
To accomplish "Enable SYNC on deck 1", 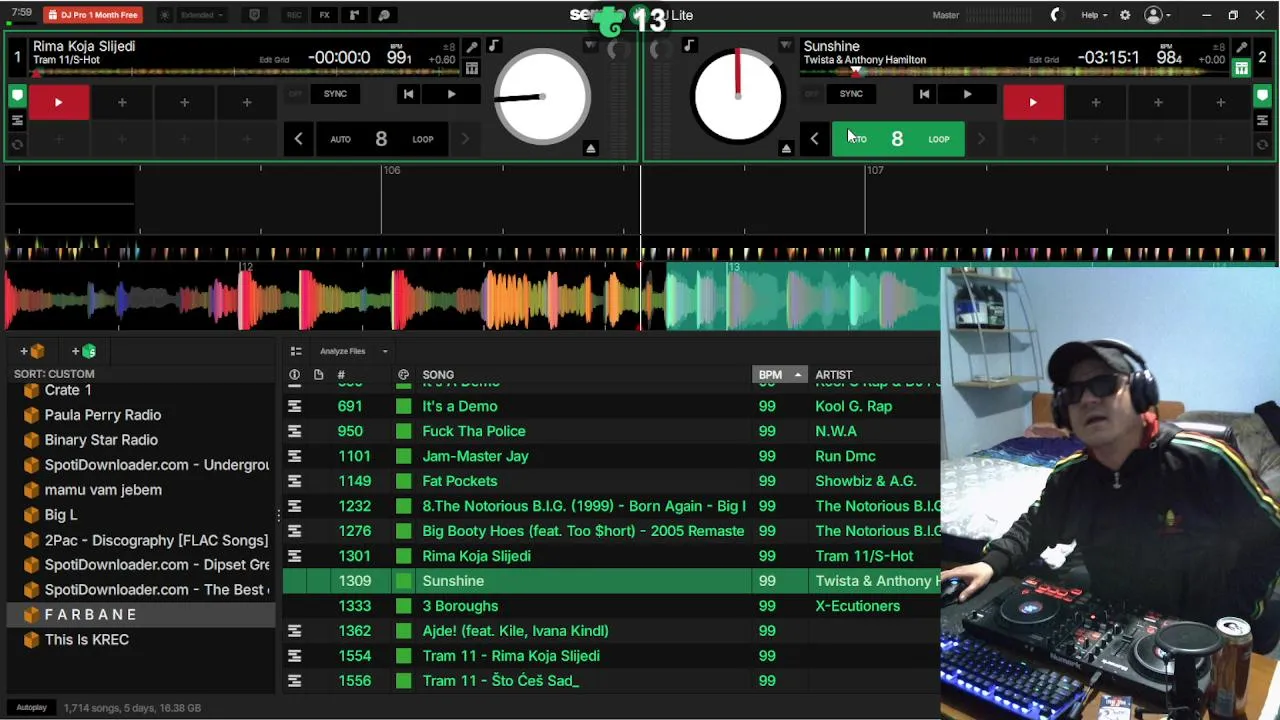I will 335,94.
